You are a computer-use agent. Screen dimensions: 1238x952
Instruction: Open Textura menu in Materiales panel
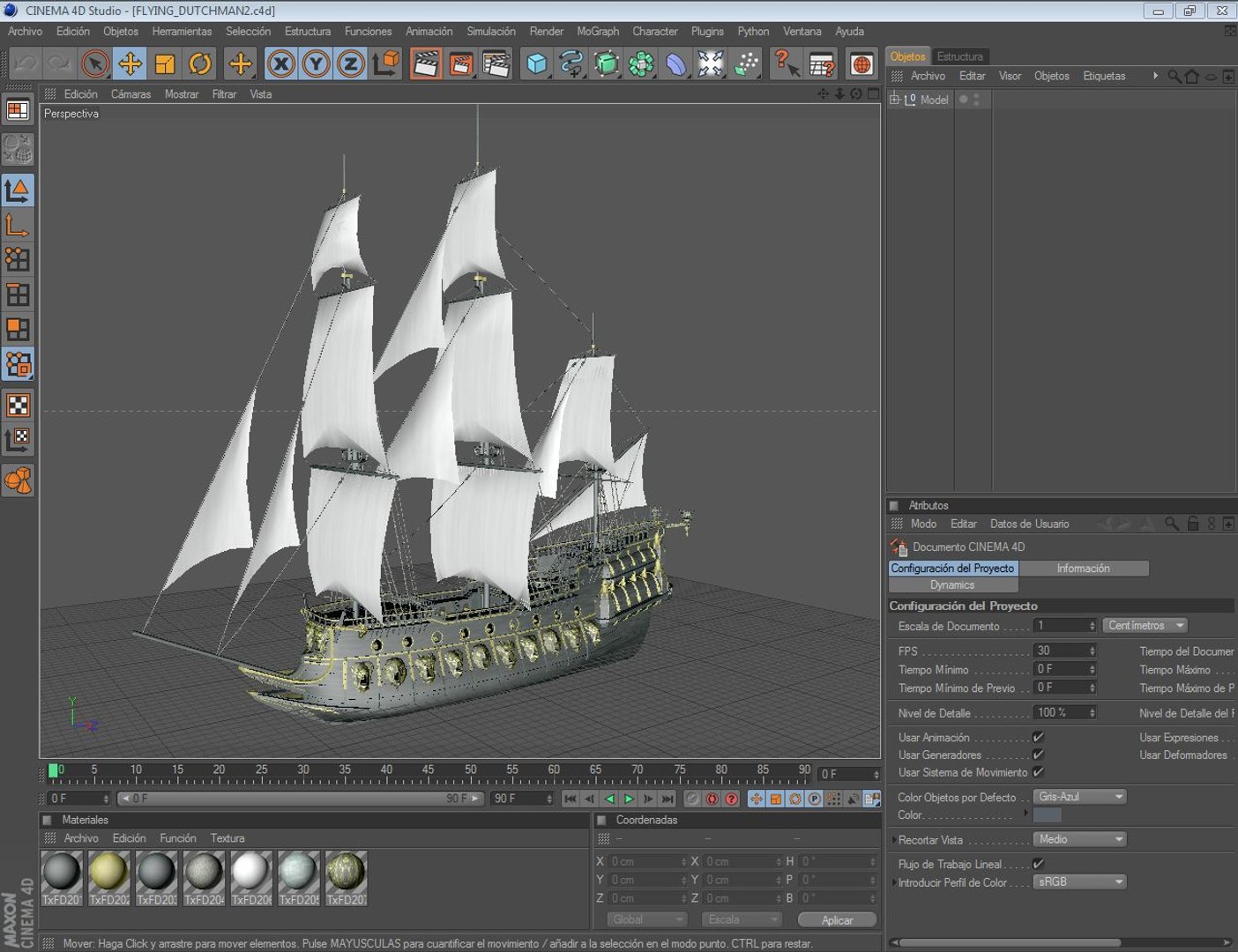pos(227,838)
